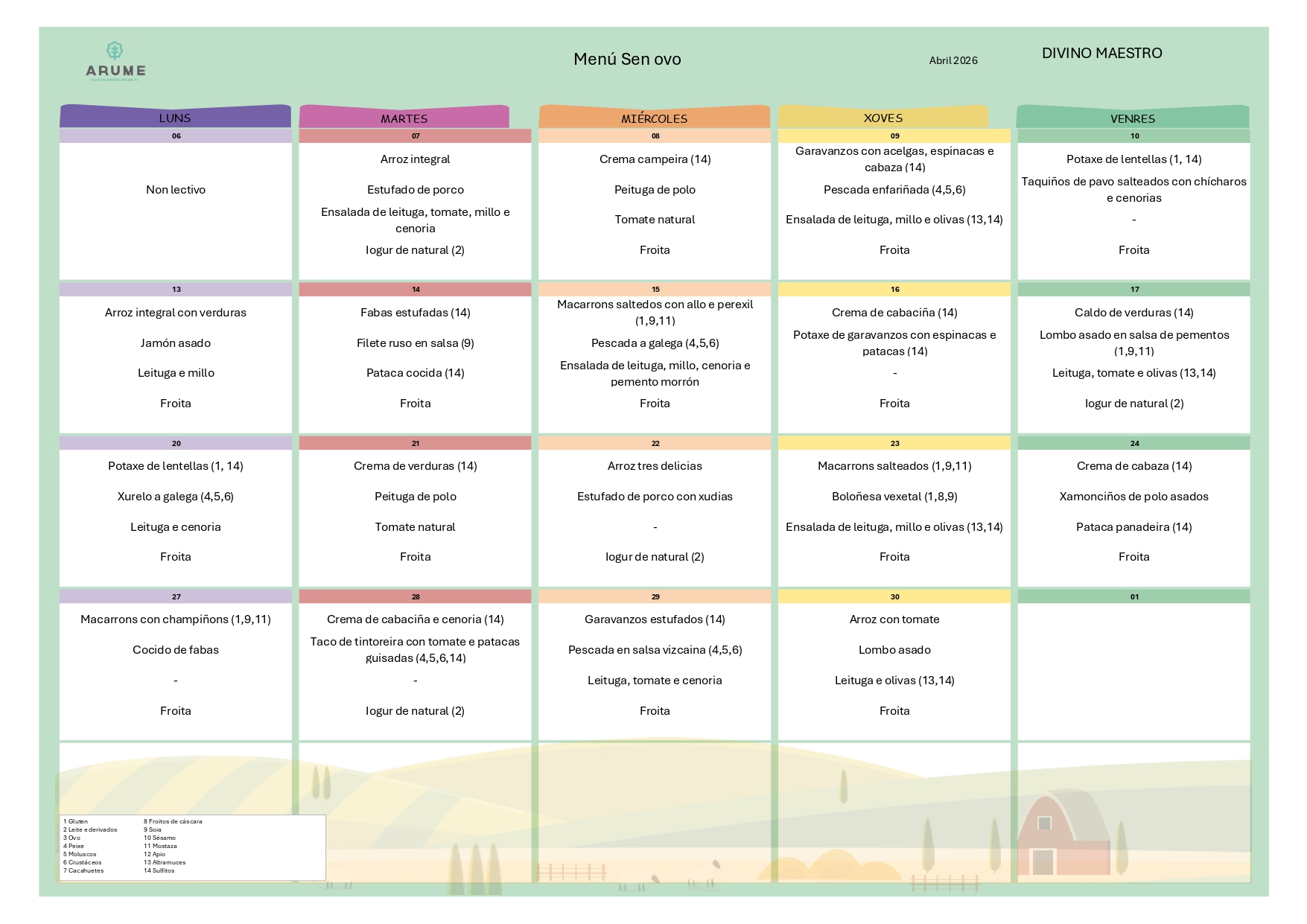Image resolution: width=1307 pixels, height=924 pixels.
Task: Select Arroz tres delicias on day 22
Action: pos(655,466)
